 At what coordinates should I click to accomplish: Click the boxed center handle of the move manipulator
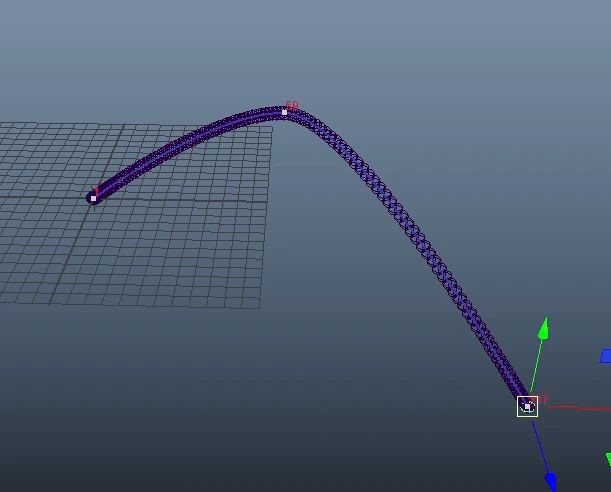pos(527,406)
